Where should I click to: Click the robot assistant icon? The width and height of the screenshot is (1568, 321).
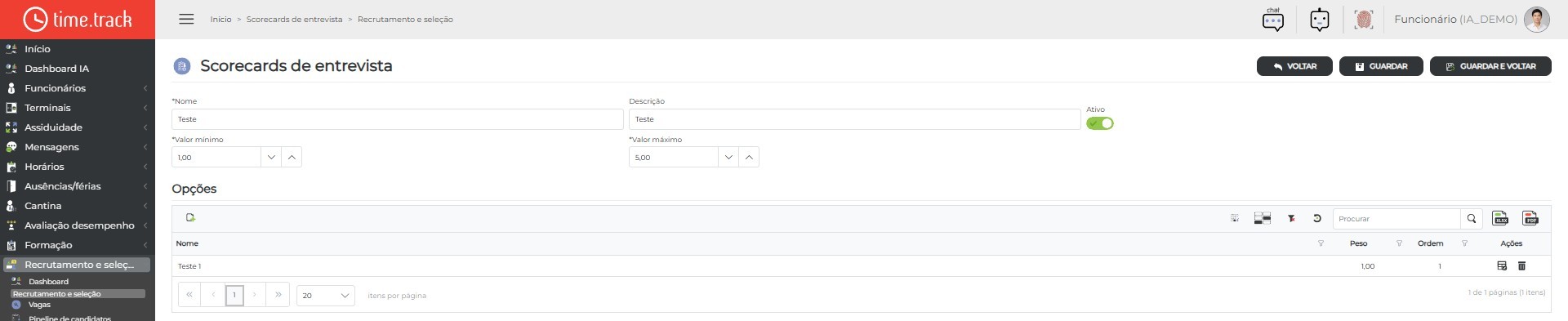coord(1320,20)
